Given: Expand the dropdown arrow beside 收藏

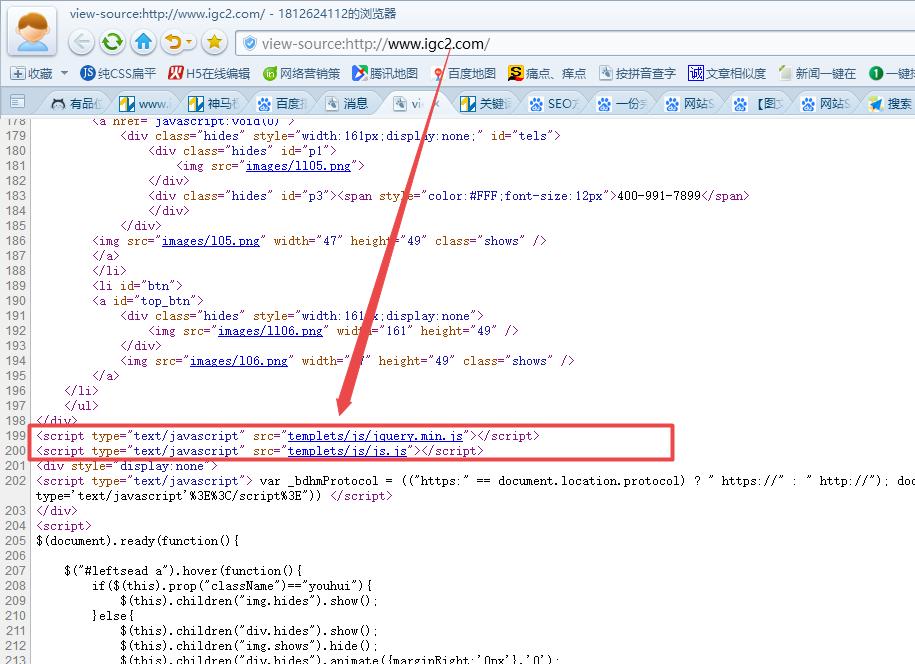Looking at the screenshot, I should click(x=65, y=73).
